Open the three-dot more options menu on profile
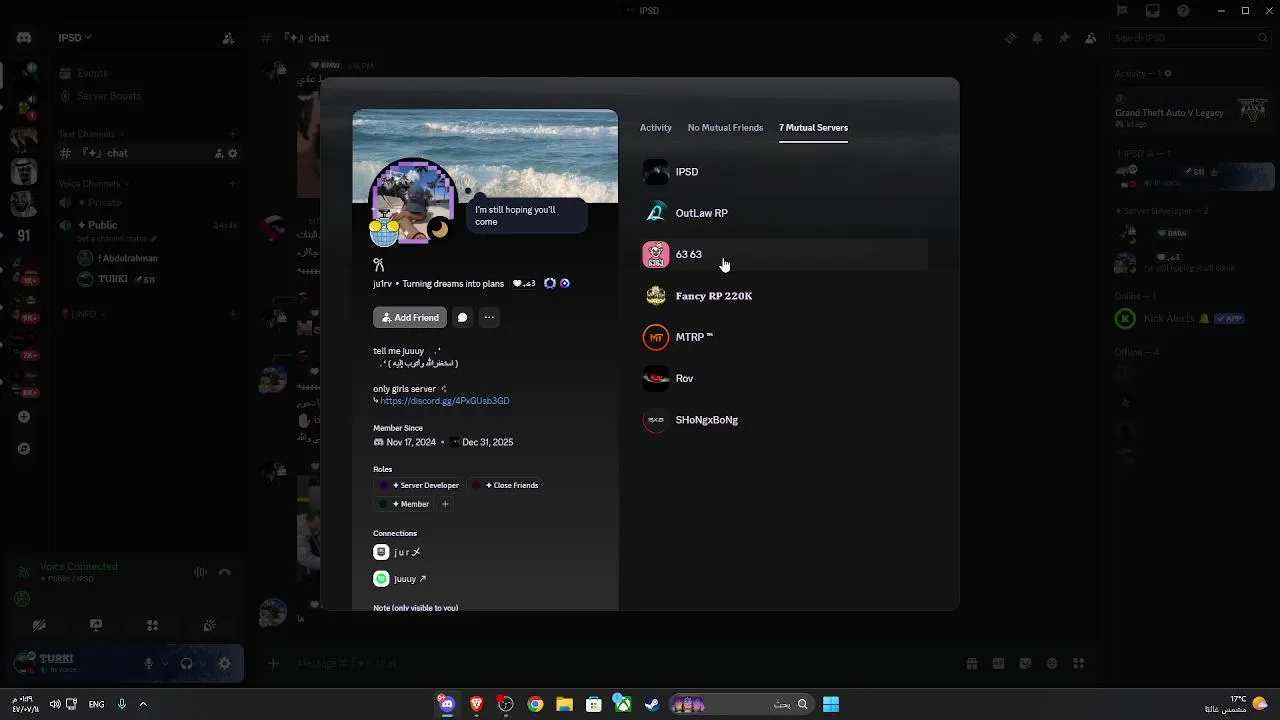 pos(489,317)
